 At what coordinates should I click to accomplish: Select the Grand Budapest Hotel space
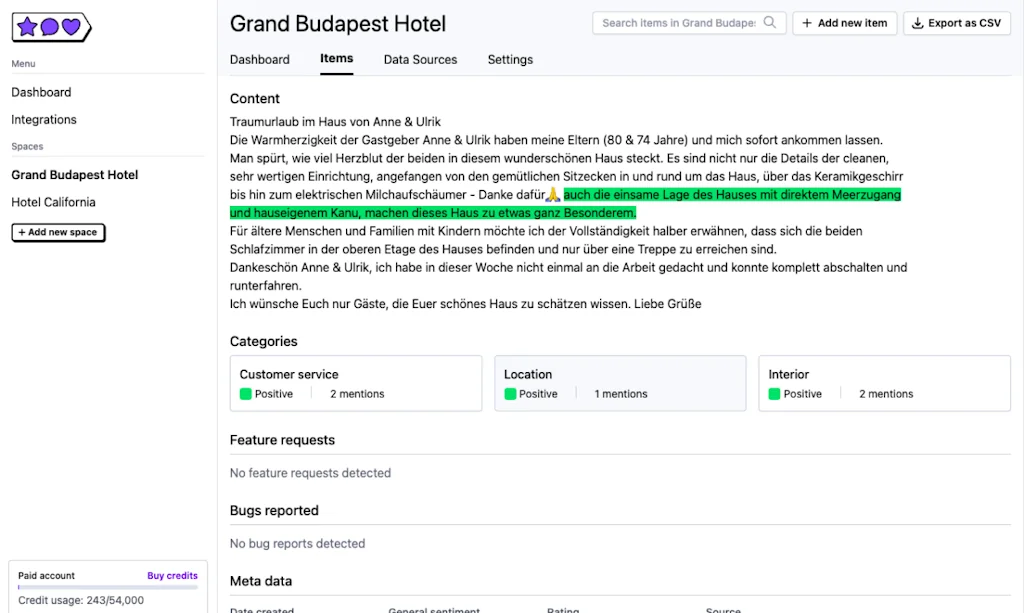pos(74,174)
